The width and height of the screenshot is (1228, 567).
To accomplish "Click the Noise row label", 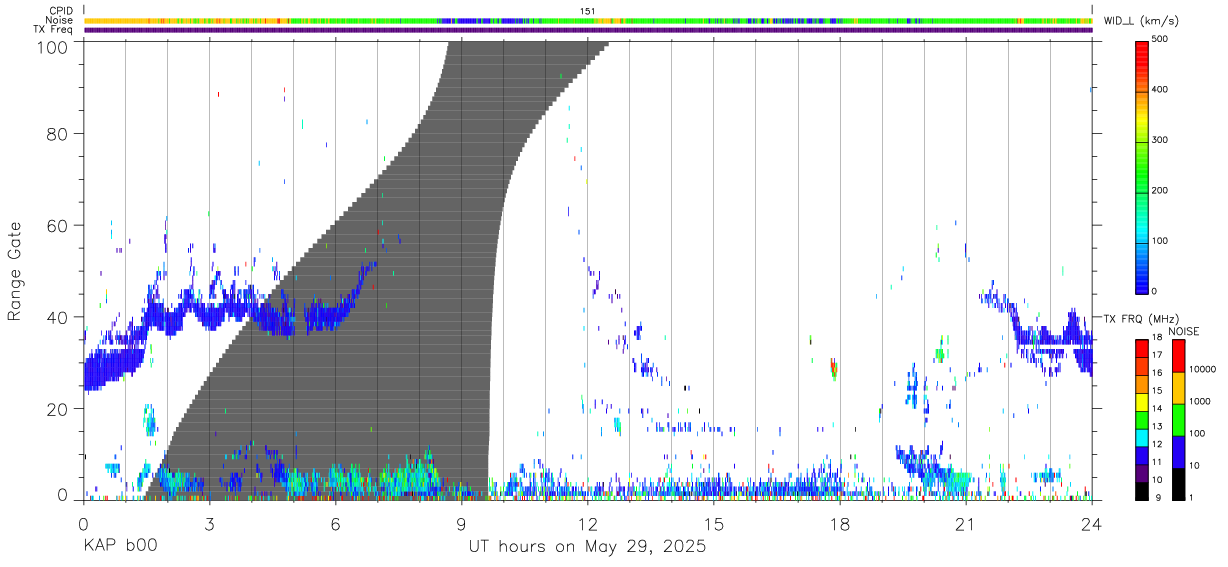I will [58, 20].
